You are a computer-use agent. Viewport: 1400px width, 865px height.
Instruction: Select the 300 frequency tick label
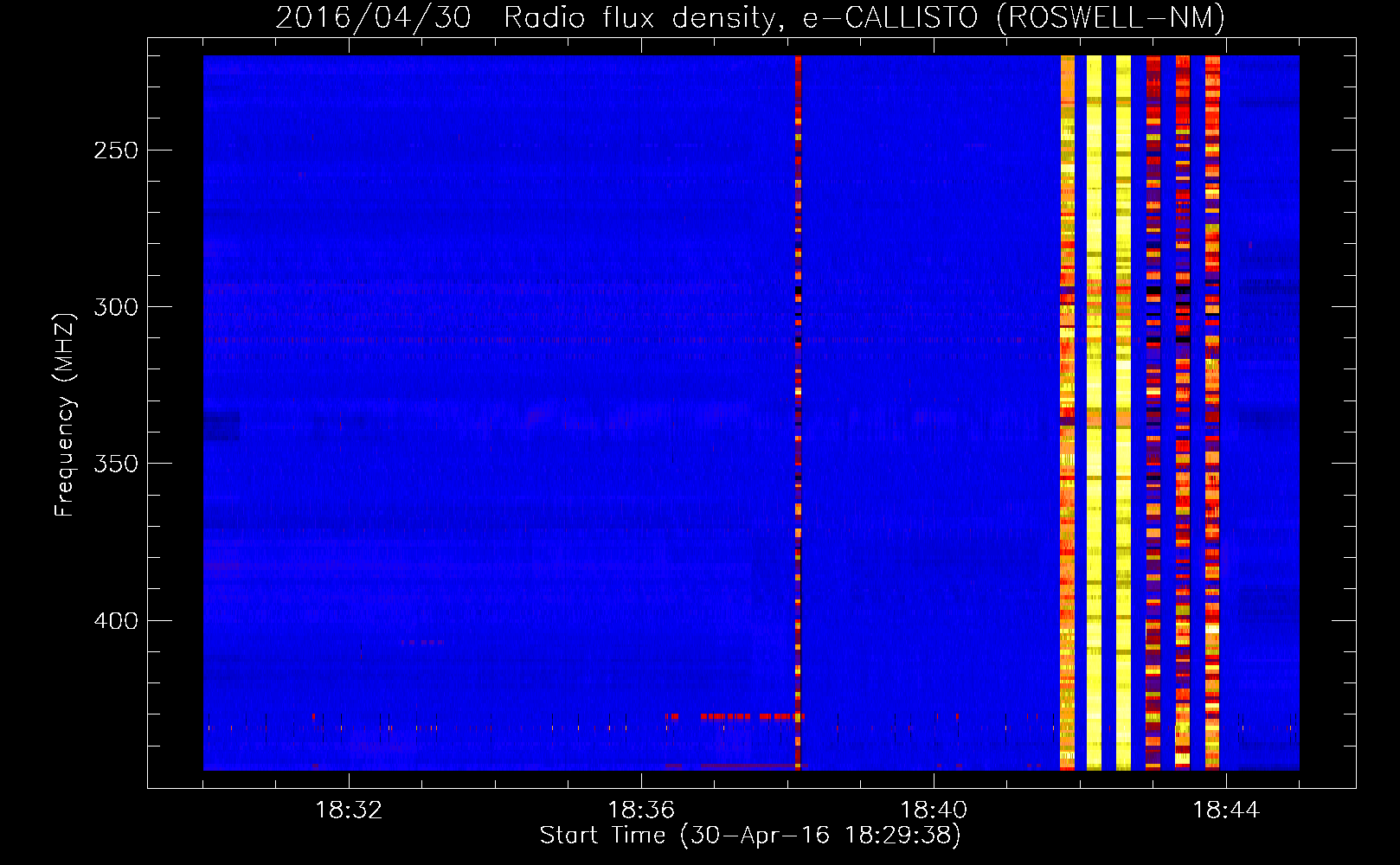pos(116,307)
